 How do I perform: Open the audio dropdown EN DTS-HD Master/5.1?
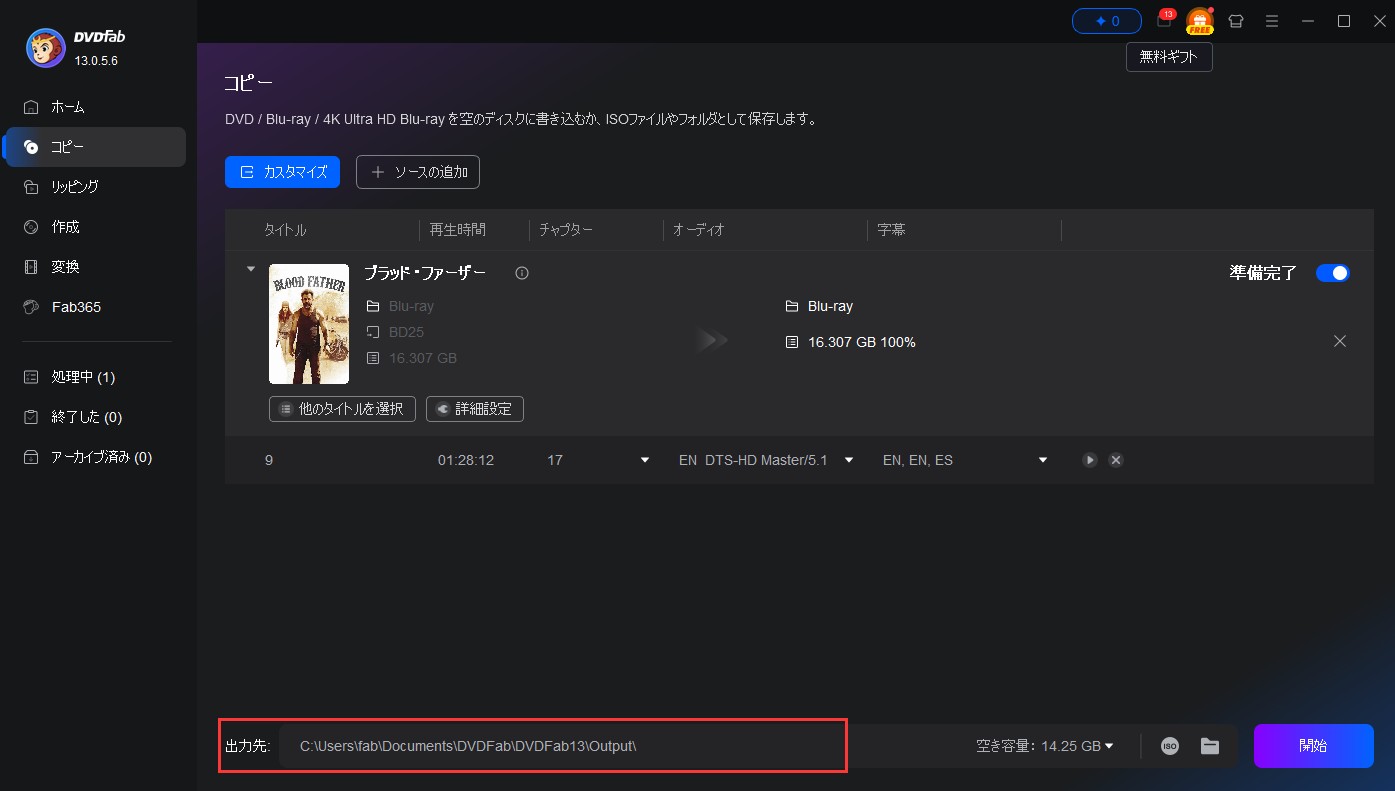click(x=849, y=460)
